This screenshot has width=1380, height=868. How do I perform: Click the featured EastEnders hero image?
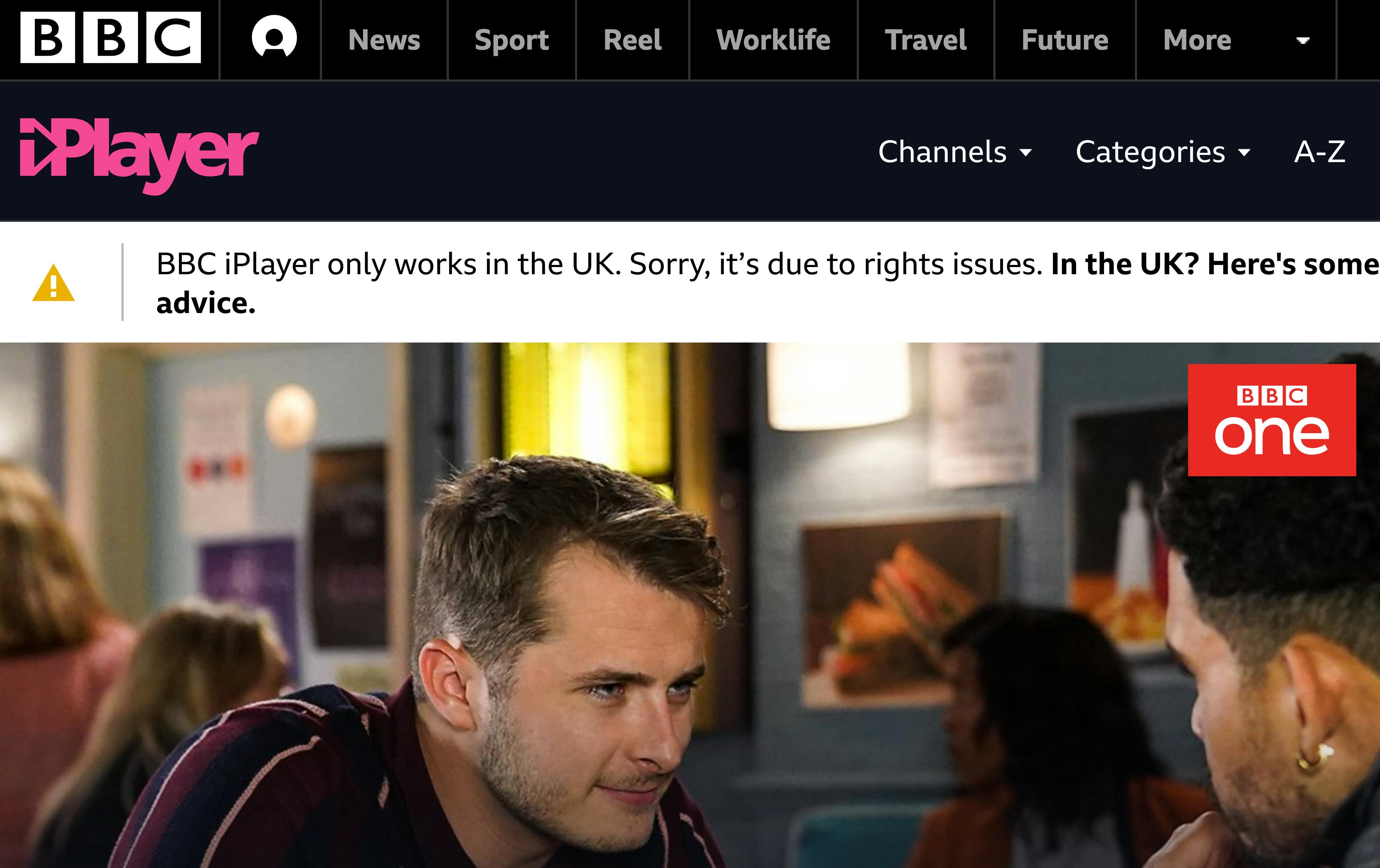pyautogui.click(x=690, y=605)
